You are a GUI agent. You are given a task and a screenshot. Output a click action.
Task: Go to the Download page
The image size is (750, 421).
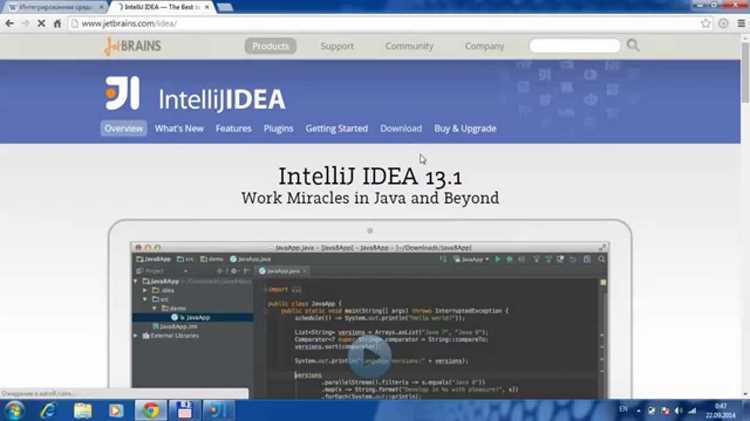point(401,128)
